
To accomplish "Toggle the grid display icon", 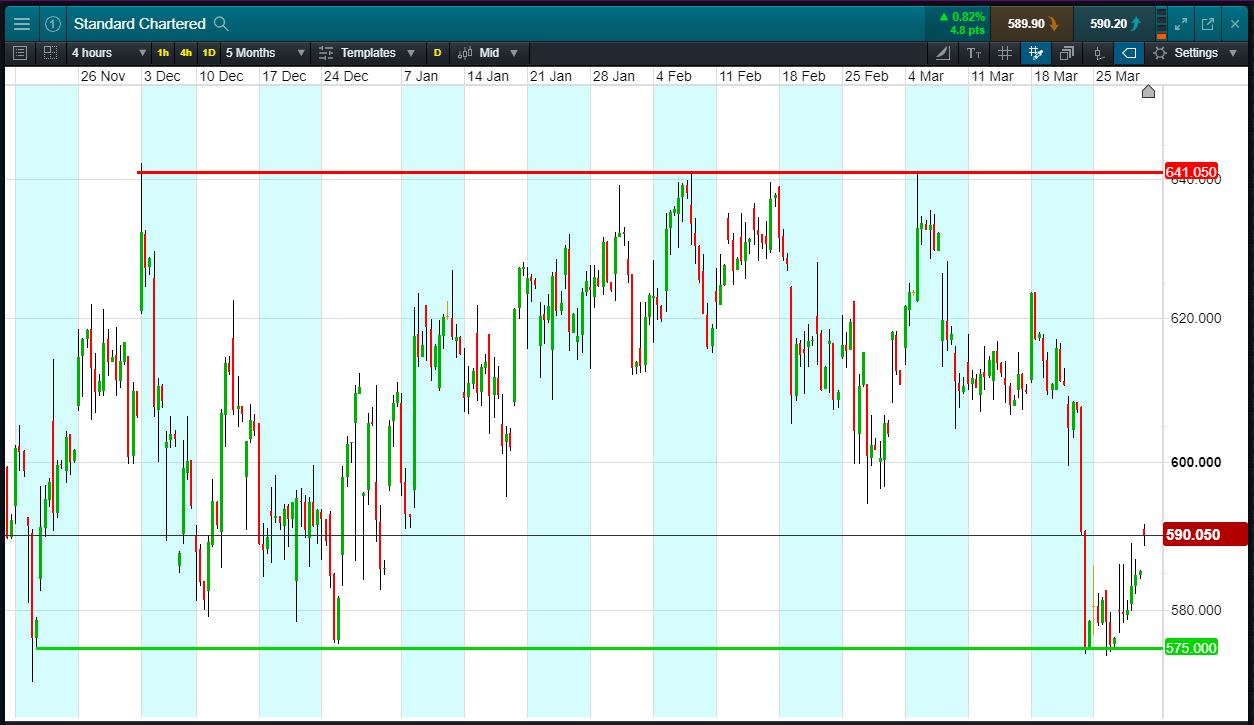I will tap(1005, 53).
